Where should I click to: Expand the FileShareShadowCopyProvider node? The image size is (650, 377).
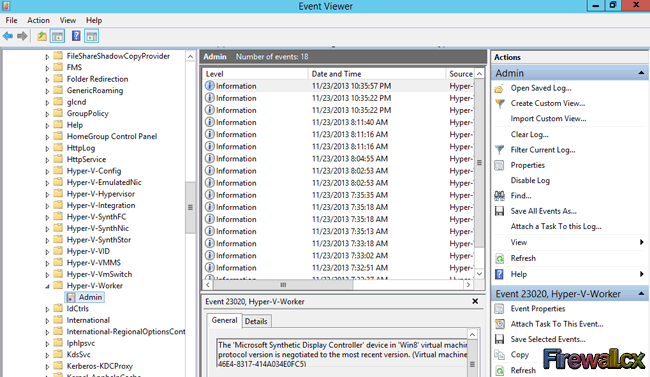click(47, 57)
